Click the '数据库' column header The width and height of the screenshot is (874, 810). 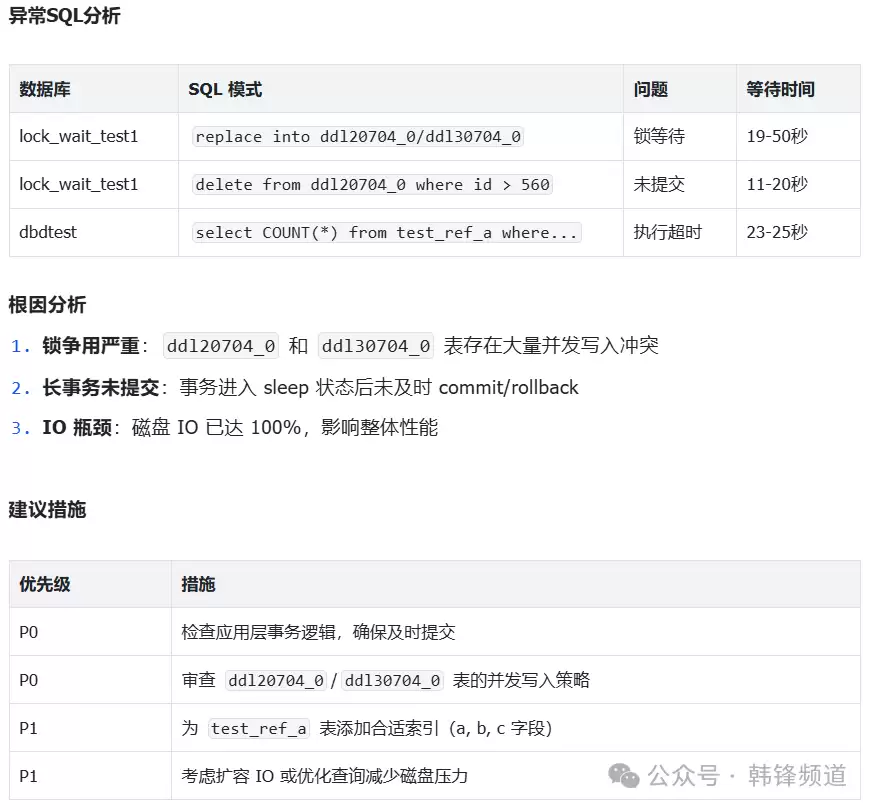coord(45,89)
